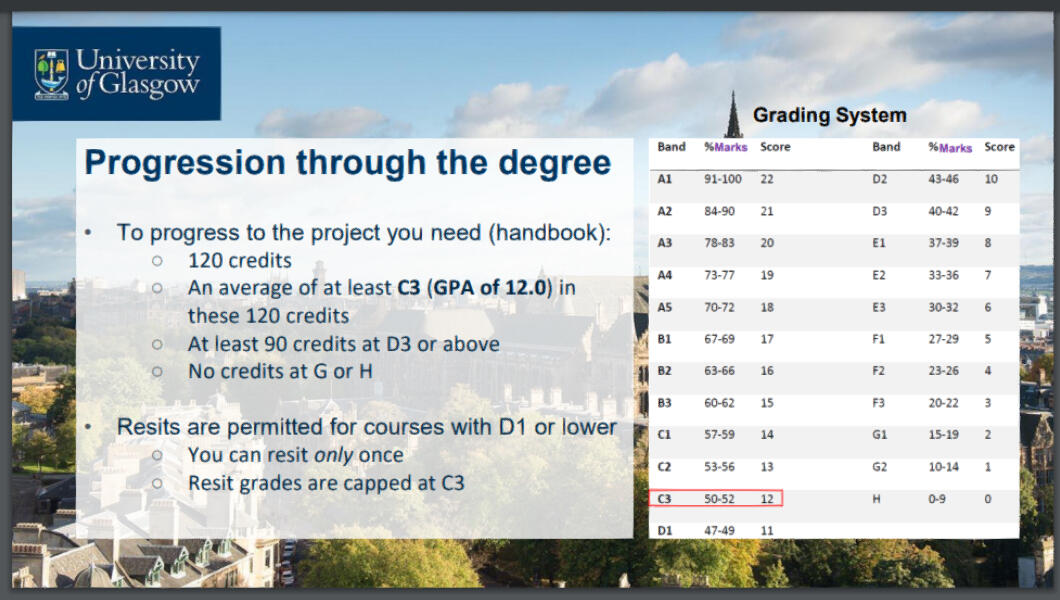Select the '84-90' marks range cell
The width and height of the screenshot is (1060, 600).
[x=719, y=211]
